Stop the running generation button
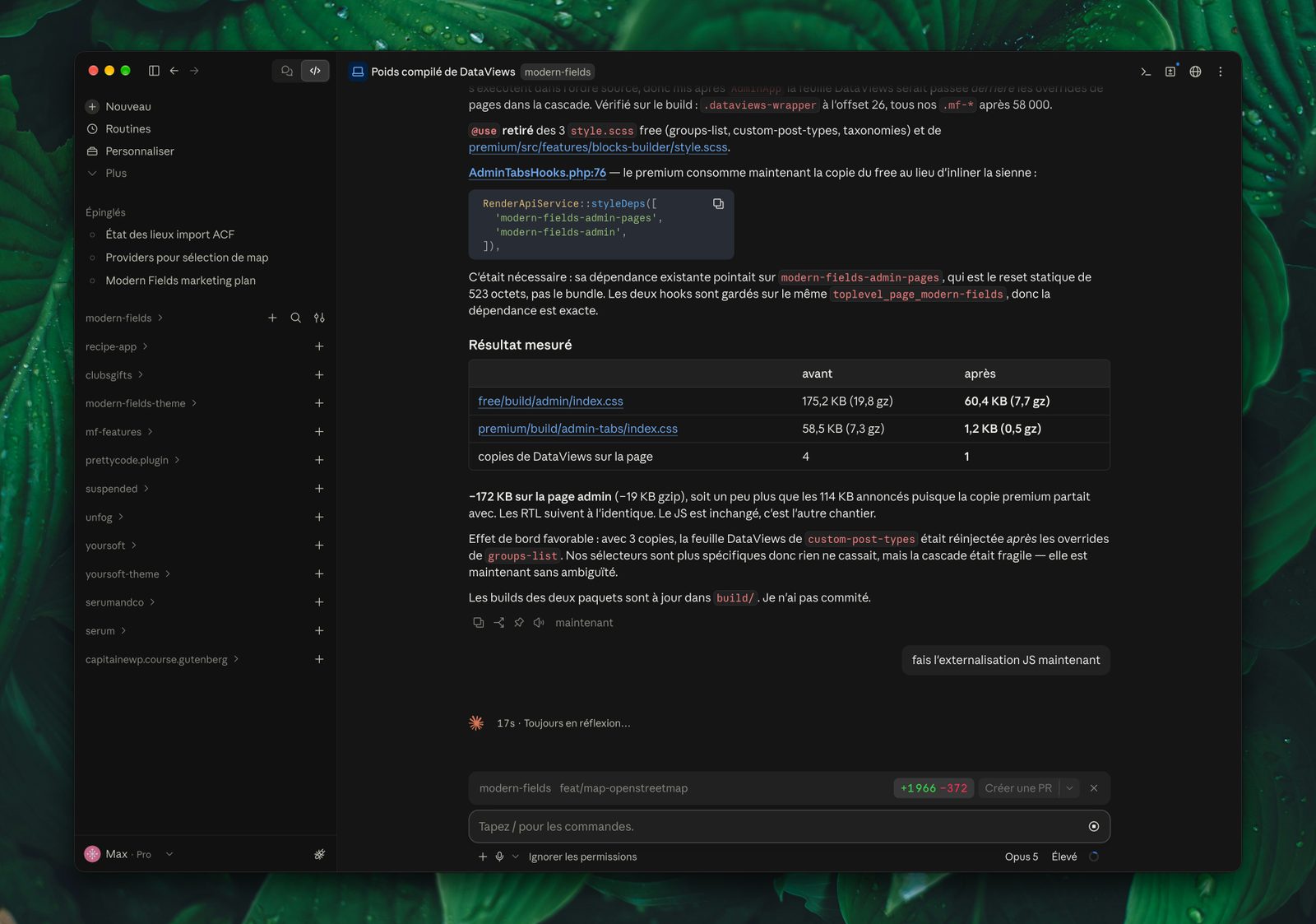Image resolution: width=1316 pixels, height=924 pixels. point(1094,826)
